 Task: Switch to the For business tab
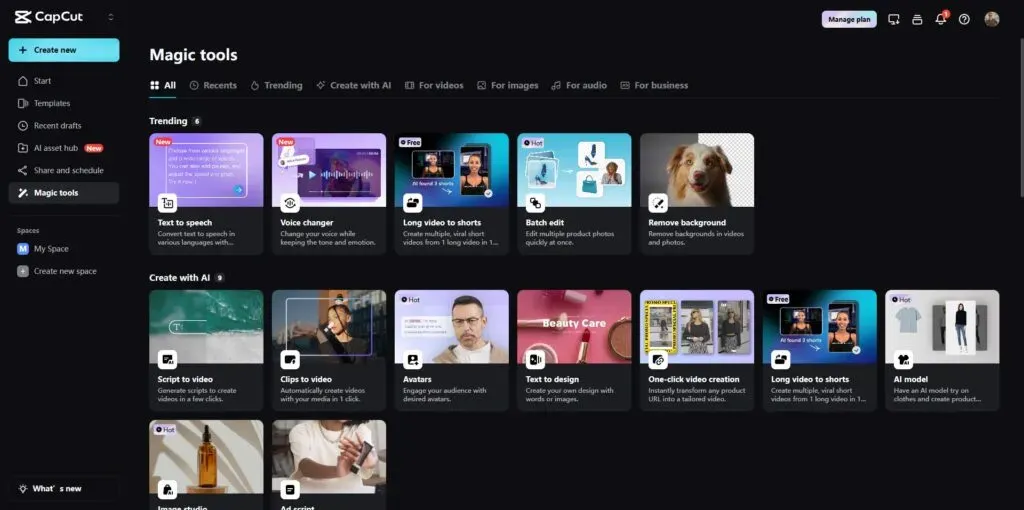(x=654, y=86)
